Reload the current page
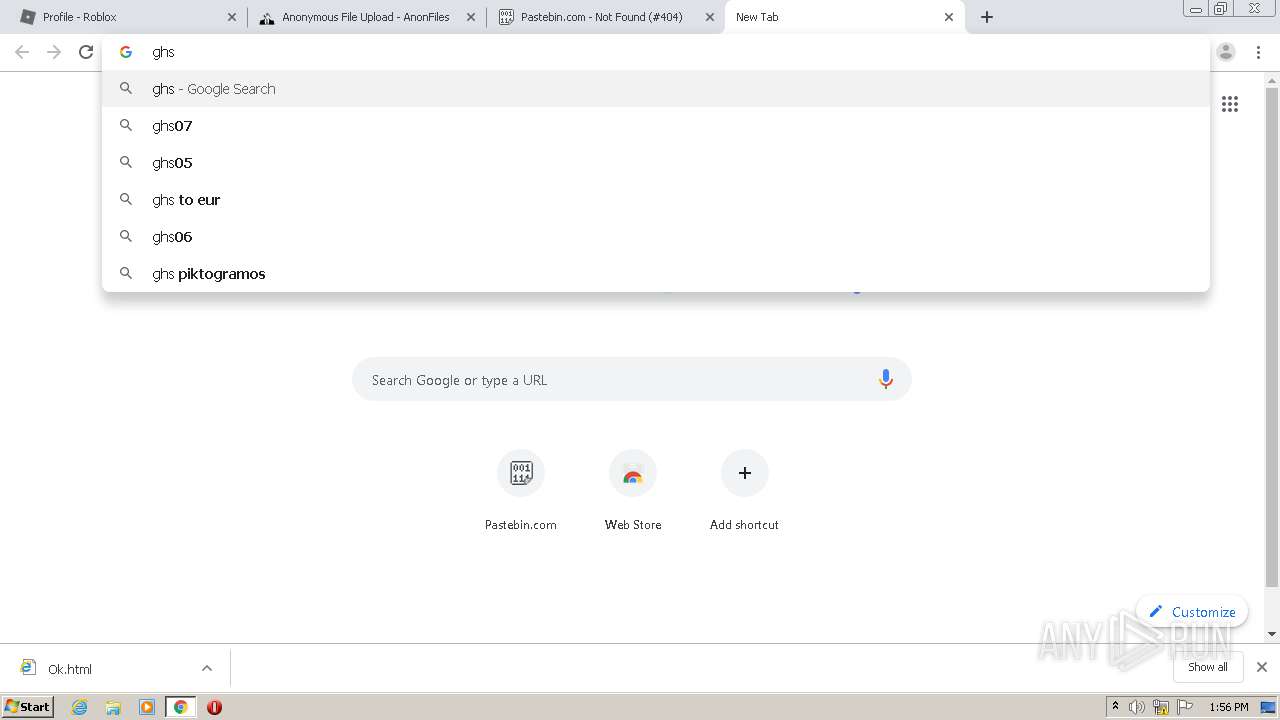Screen dimensions: 1280x720 click(86, 52)
